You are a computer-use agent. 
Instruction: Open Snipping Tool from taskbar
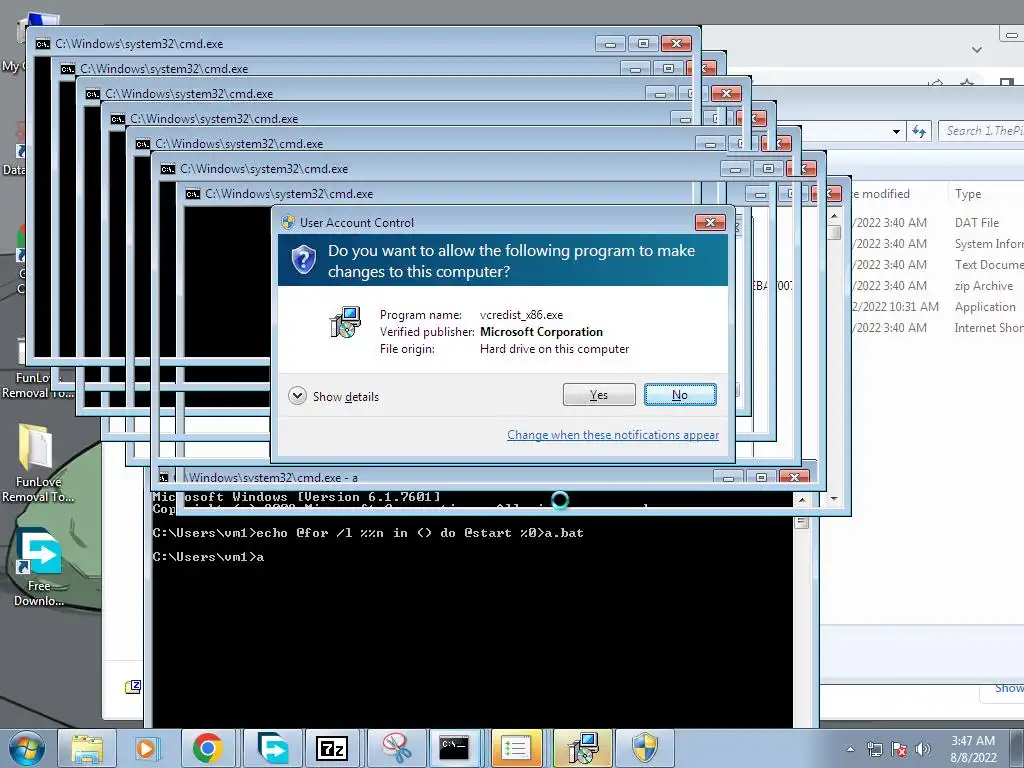coord(396,748)
